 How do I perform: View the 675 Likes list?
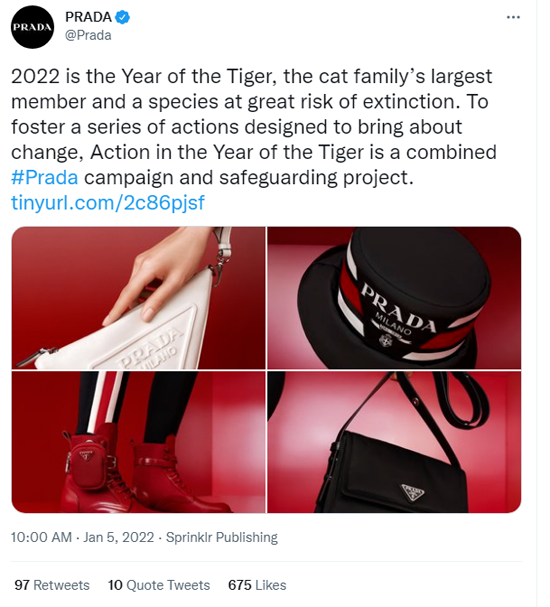pyautogui.click(x=257, y=585)
